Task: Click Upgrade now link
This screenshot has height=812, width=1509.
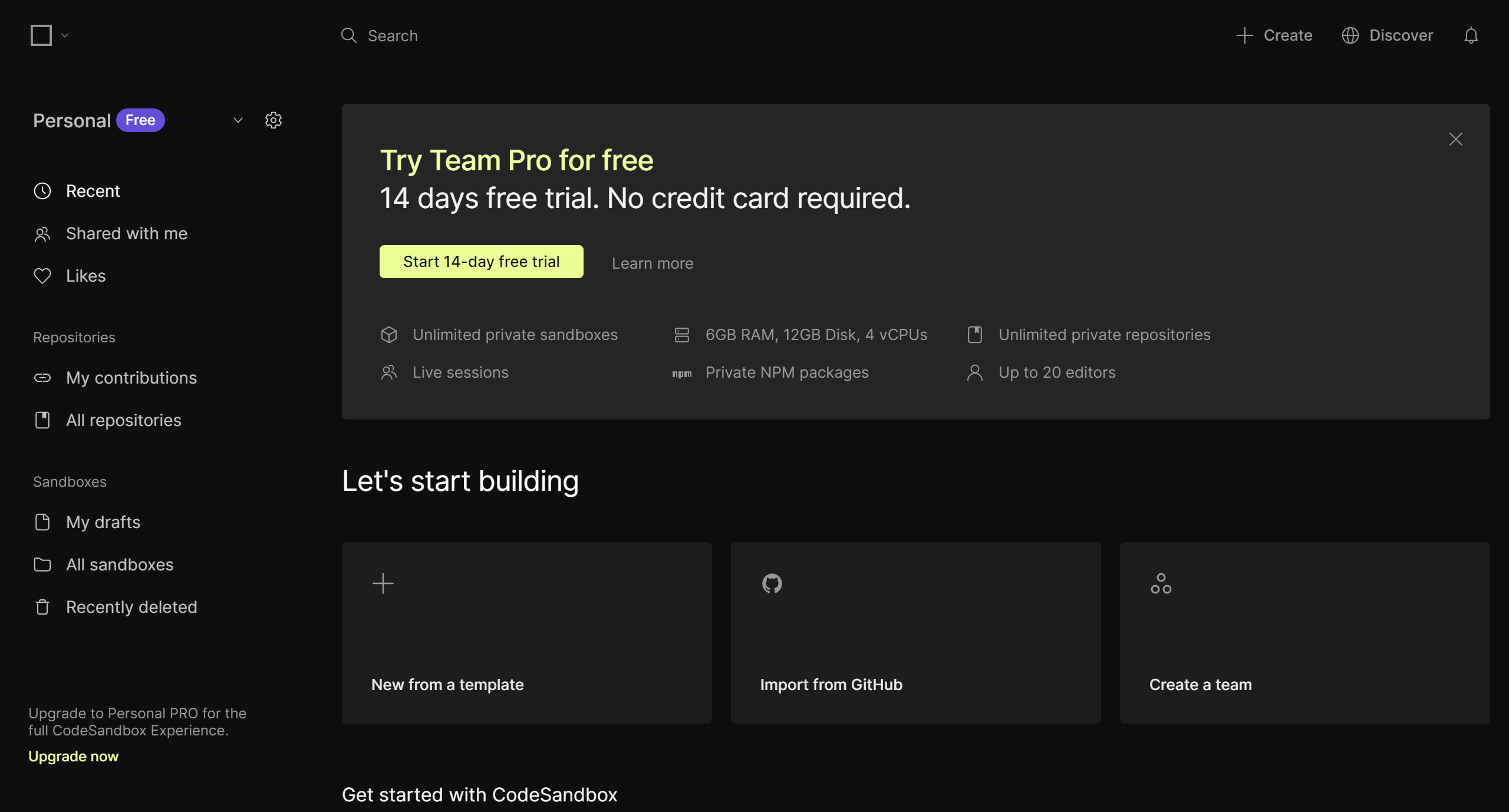Action: point(73,756)
